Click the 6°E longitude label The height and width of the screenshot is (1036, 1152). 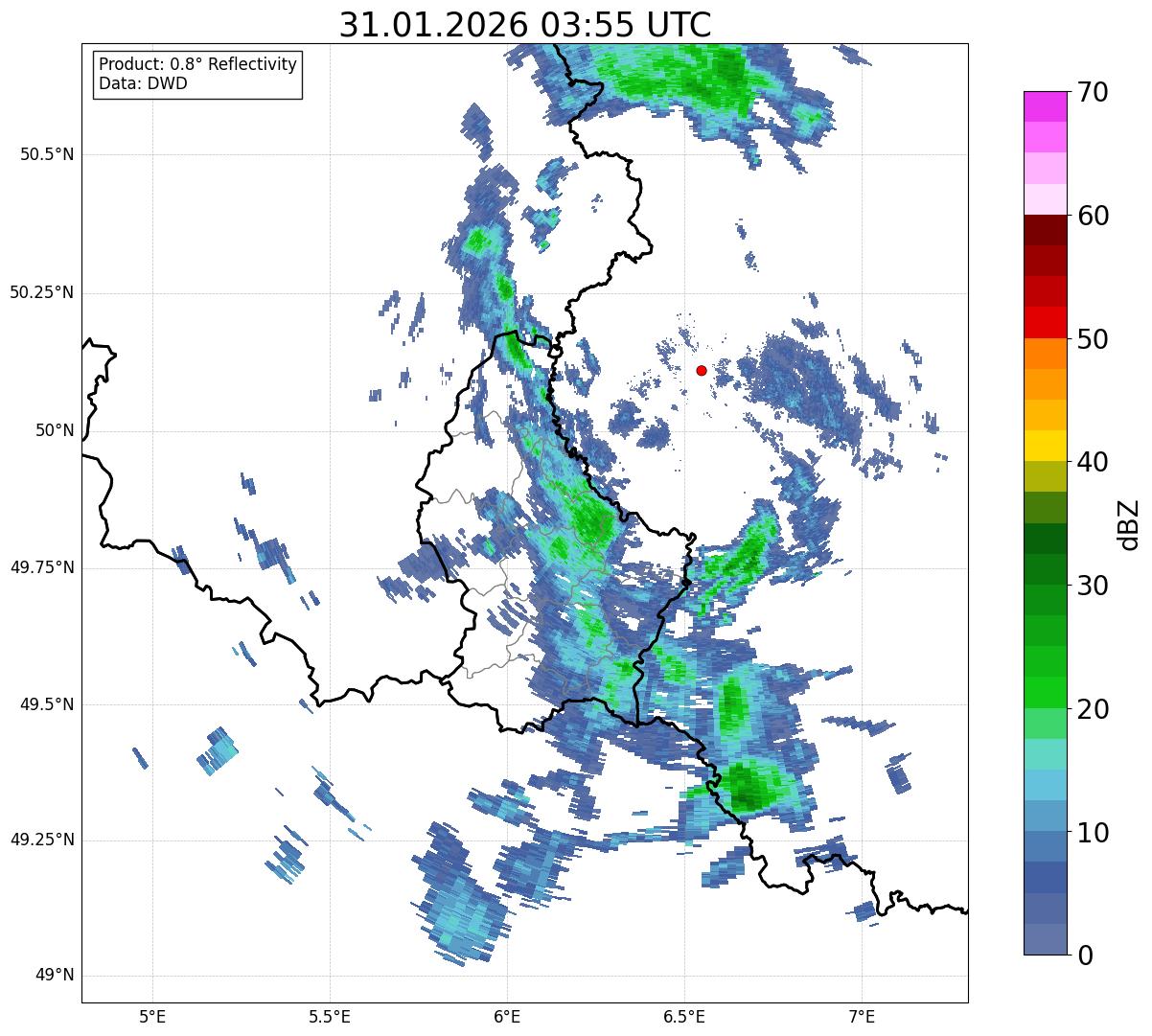(x=507, y=1016)
